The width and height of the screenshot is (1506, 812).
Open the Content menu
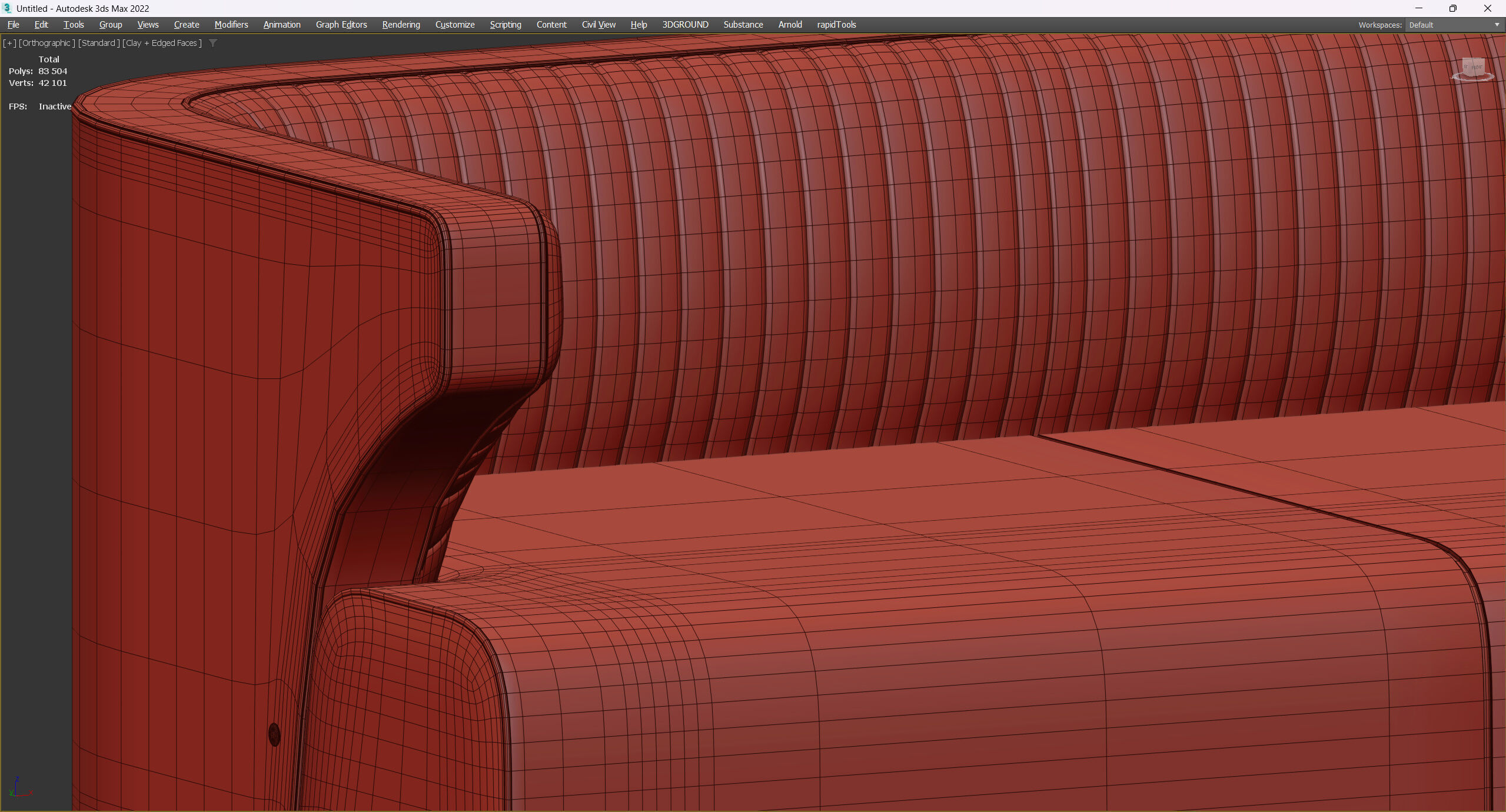pyautogui.click(x=551, y=25)
